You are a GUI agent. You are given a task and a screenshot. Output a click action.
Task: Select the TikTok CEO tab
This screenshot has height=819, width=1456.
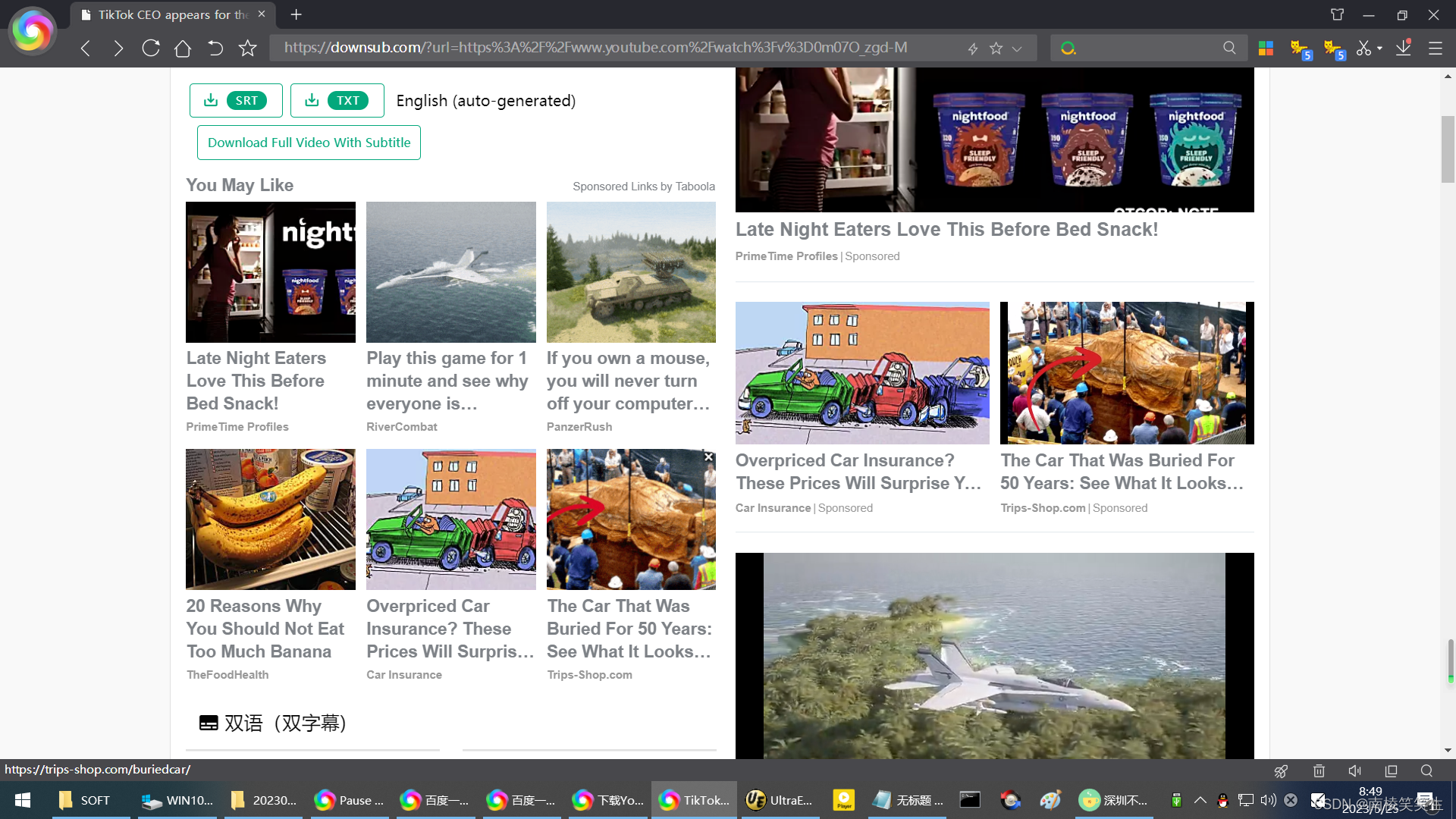click(173, 14)
